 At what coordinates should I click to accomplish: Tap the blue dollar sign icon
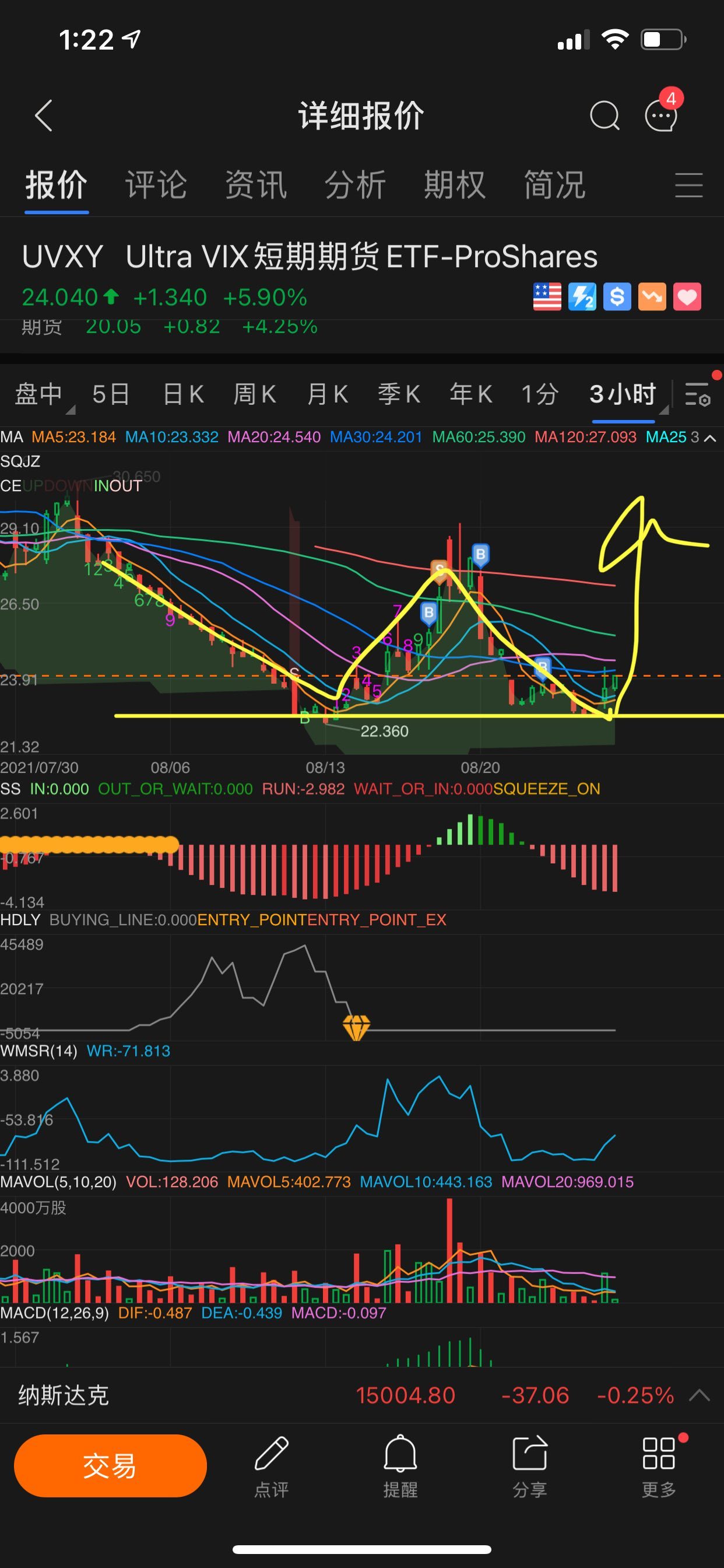click(617, 297)
